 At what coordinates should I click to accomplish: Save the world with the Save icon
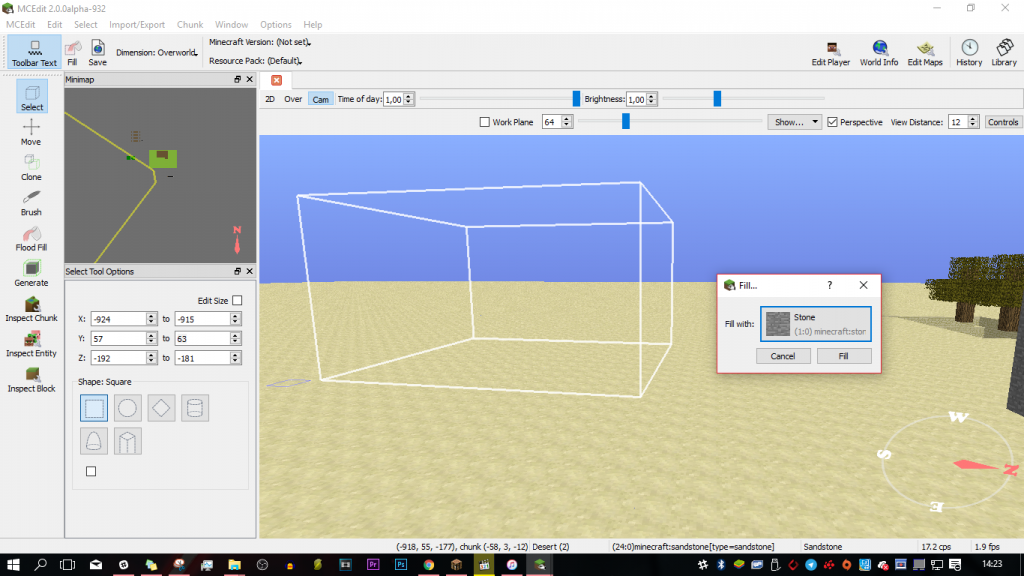pyautogui.click(x=97, y=52)
